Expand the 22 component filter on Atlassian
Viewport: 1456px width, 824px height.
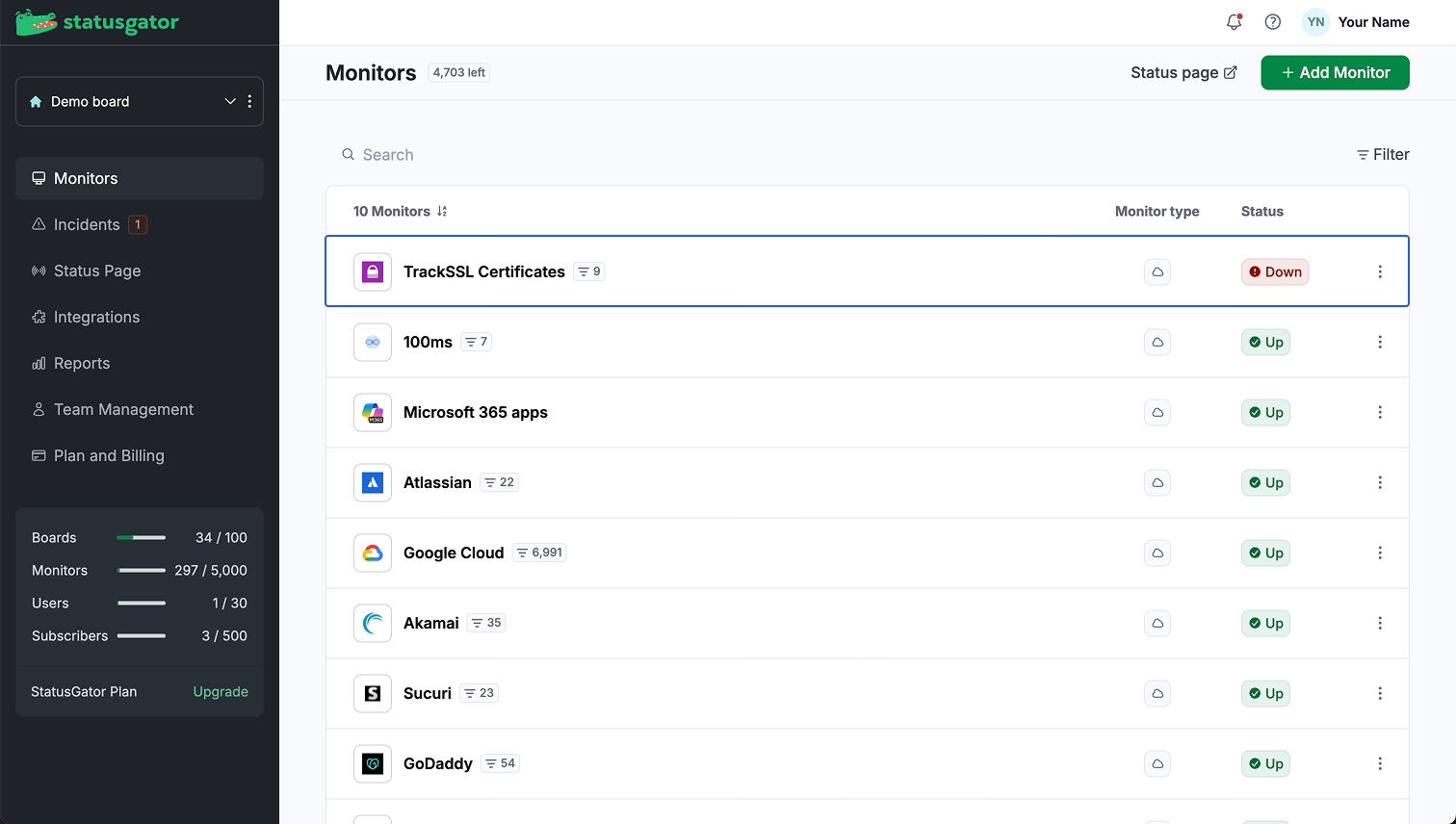499,482
